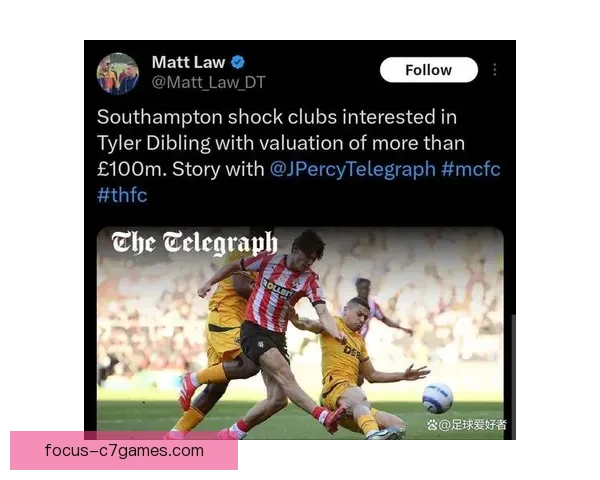Select the #mcfc hashtag
Screen dimensions: 600x480
click(x=471, y=169)
